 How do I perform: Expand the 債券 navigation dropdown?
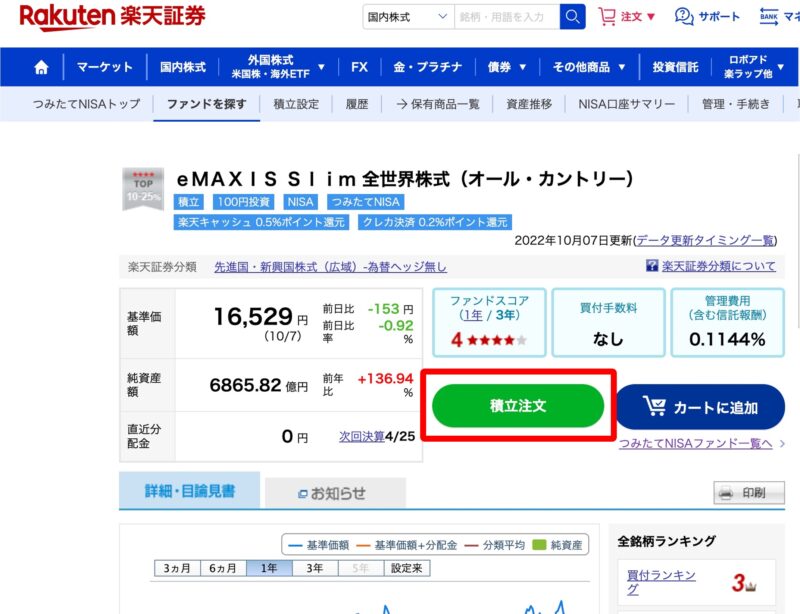coord(522,67)
